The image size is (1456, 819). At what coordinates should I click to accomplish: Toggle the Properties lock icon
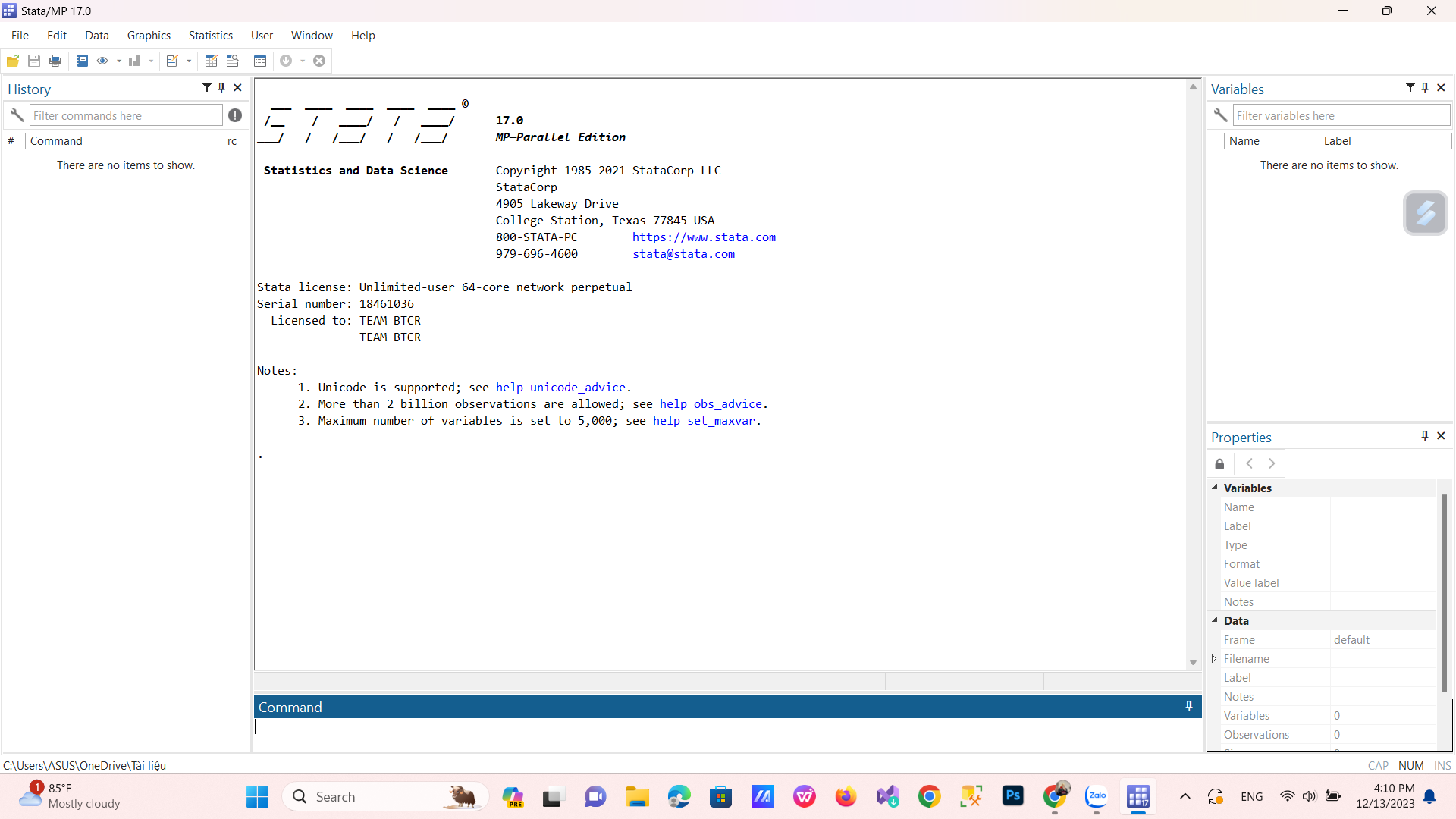(1219, 463)
